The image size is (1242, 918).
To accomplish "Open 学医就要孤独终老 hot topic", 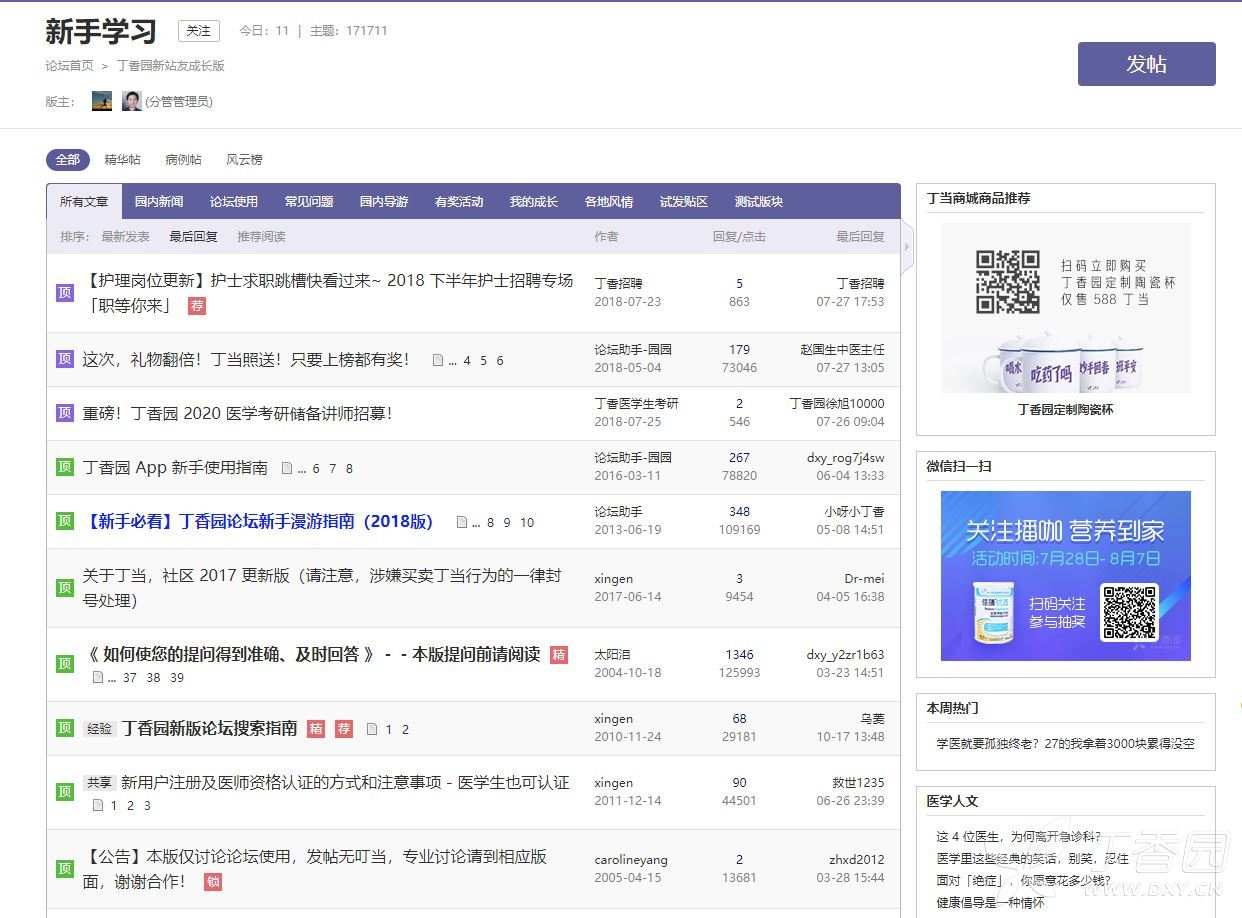I will click(1066, 744).
